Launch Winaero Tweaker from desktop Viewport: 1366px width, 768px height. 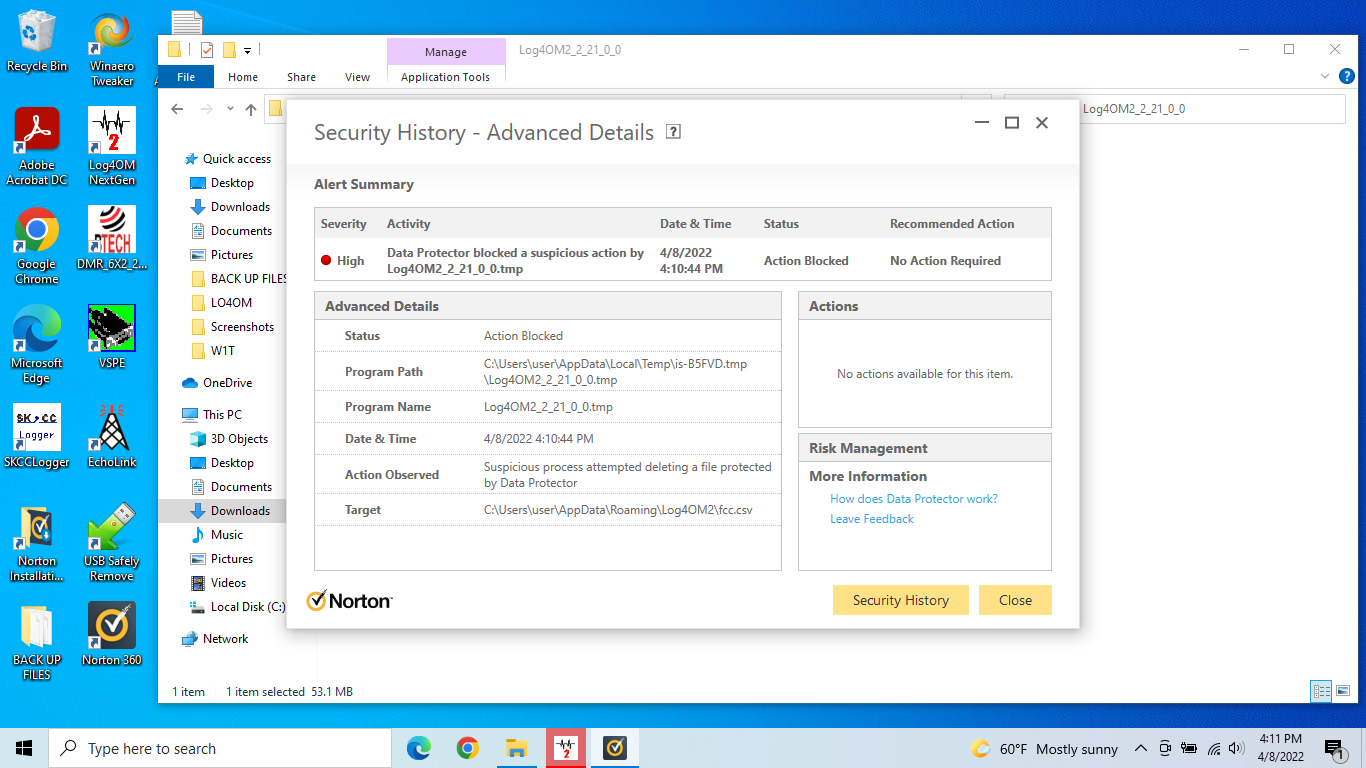112,49
